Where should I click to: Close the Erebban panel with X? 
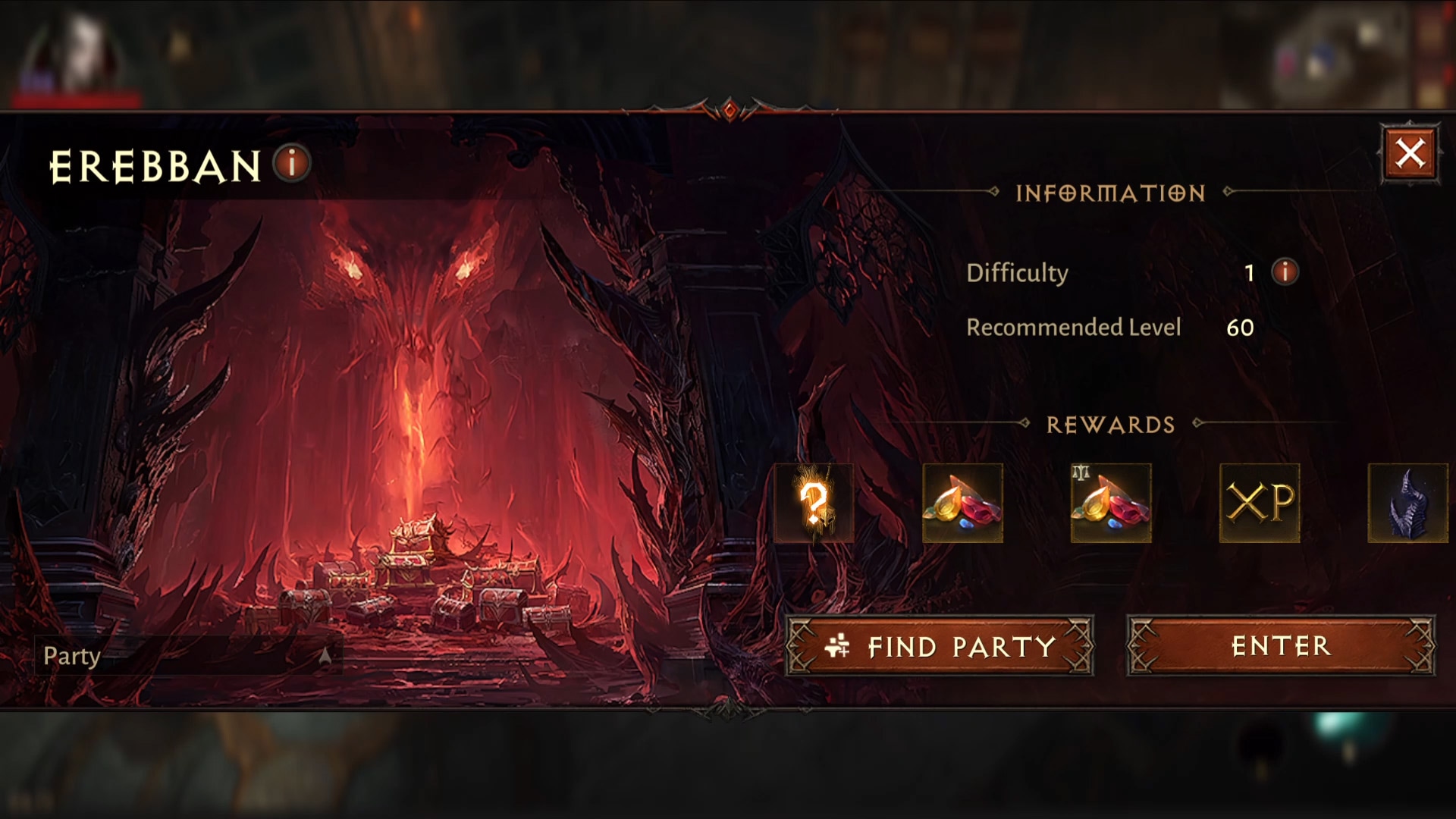pos(1410,154)
